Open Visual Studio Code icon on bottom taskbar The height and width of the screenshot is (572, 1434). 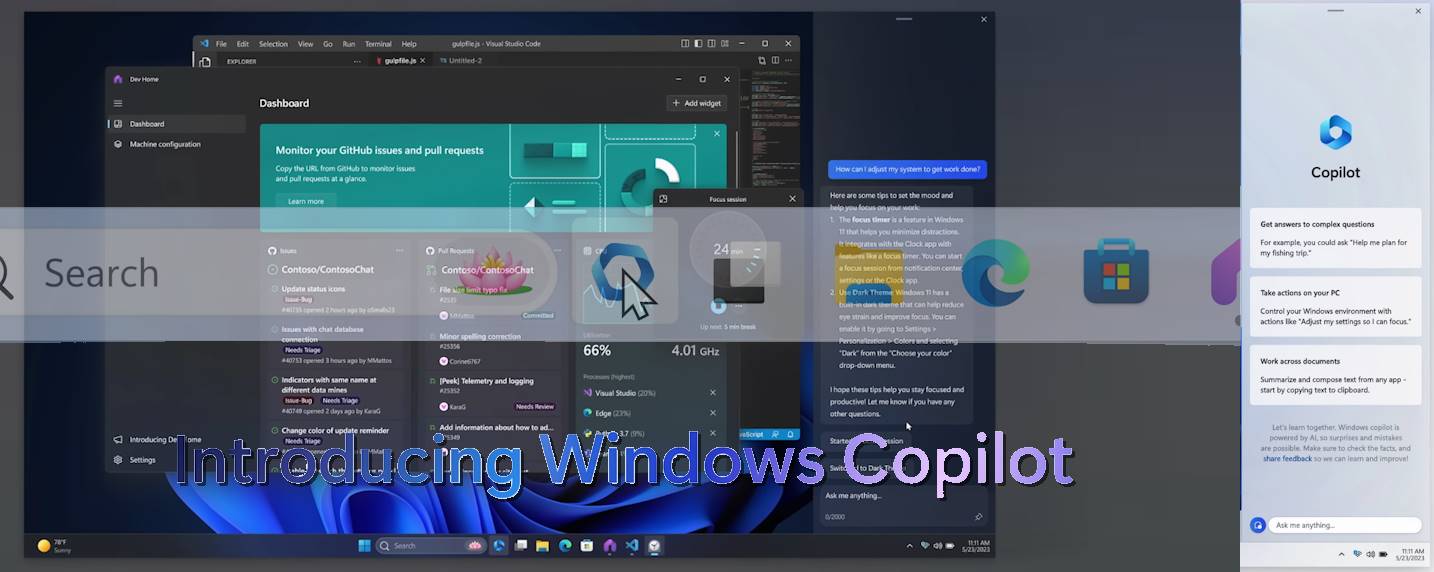click(x=632, y=546)
